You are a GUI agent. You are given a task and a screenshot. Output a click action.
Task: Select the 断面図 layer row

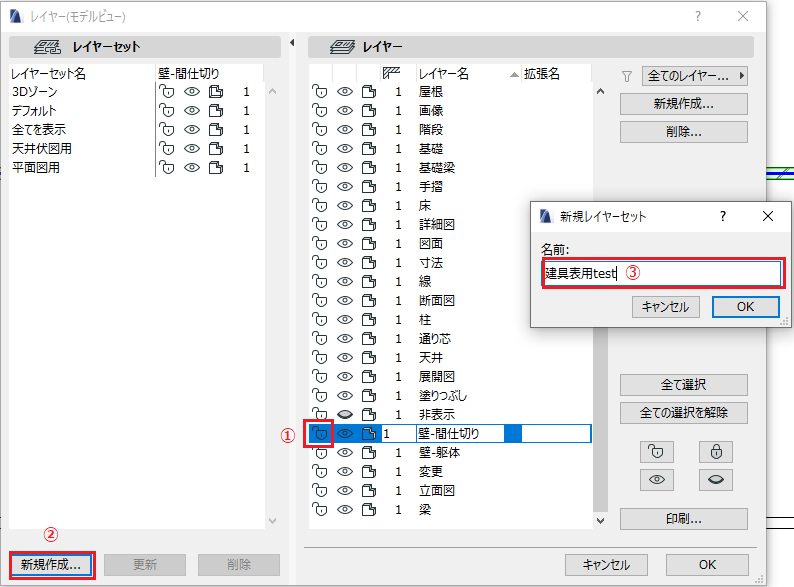pyautogui.click(x=450, y=300)
